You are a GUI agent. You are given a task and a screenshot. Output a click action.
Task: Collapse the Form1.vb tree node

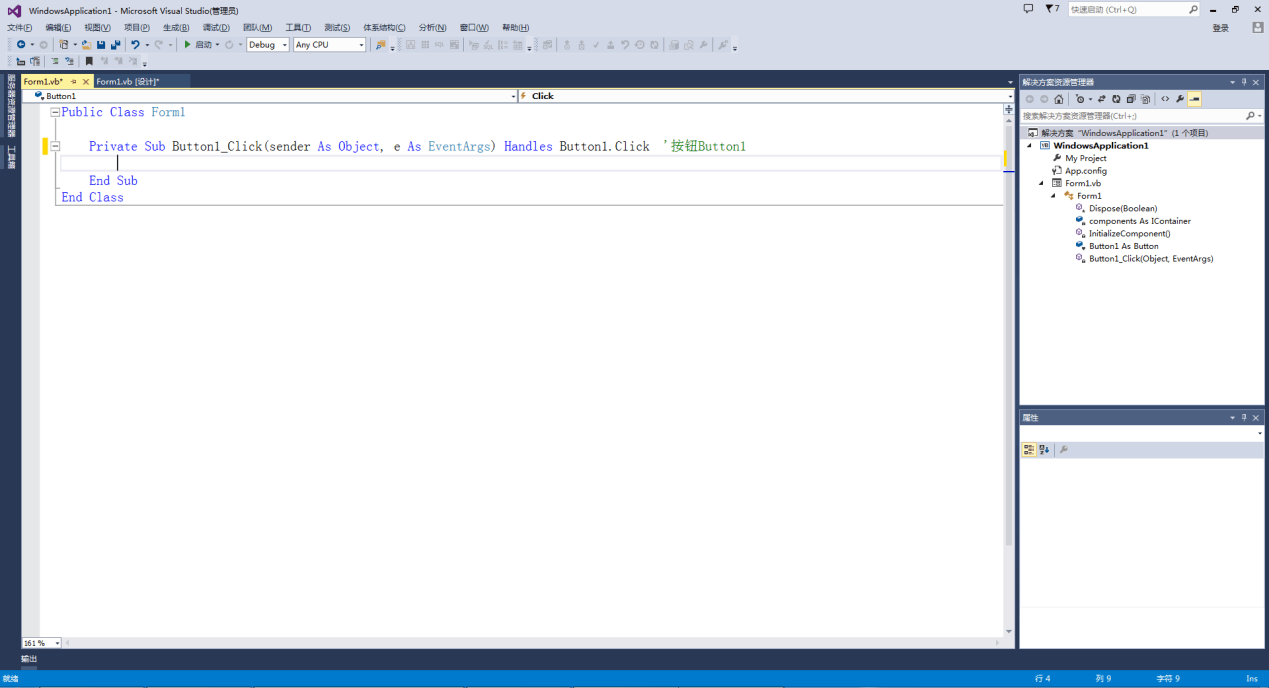point(1041,183)
